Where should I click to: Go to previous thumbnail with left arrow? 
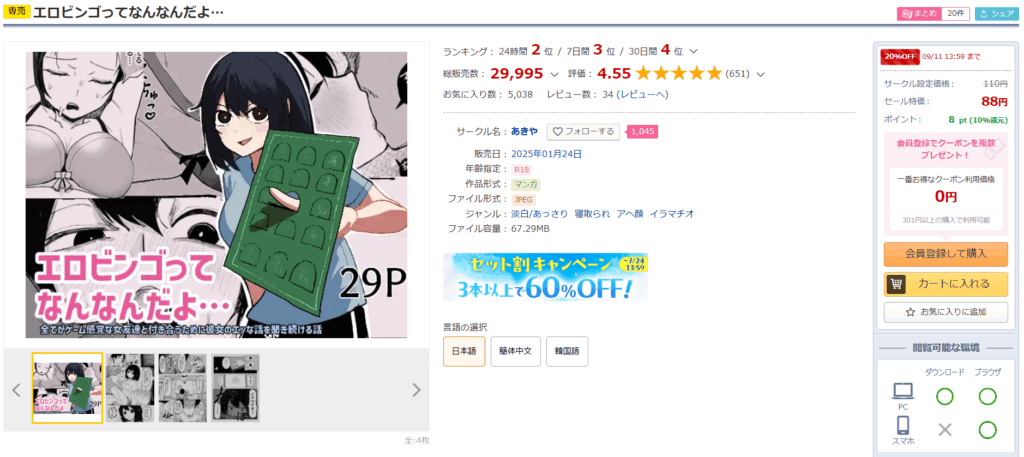(x=17, y=390)
